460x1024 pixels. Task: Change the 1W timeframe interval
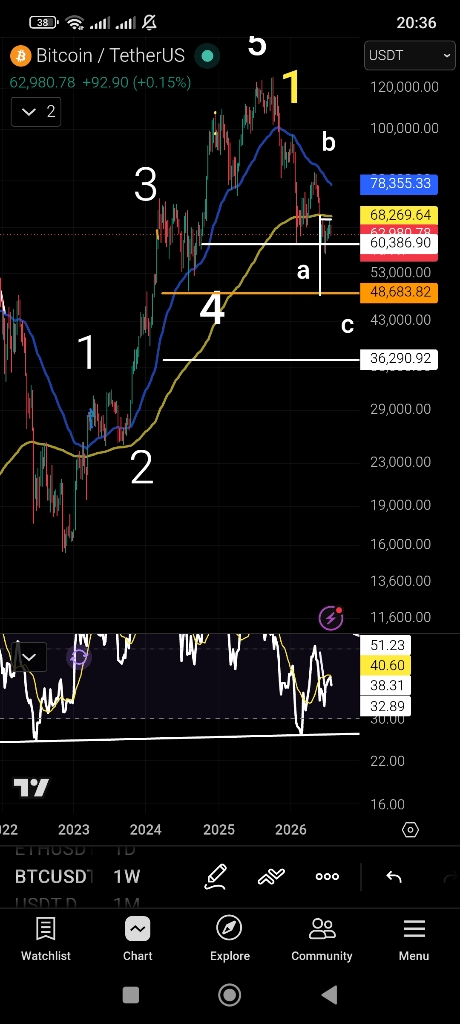pos(127,876)
